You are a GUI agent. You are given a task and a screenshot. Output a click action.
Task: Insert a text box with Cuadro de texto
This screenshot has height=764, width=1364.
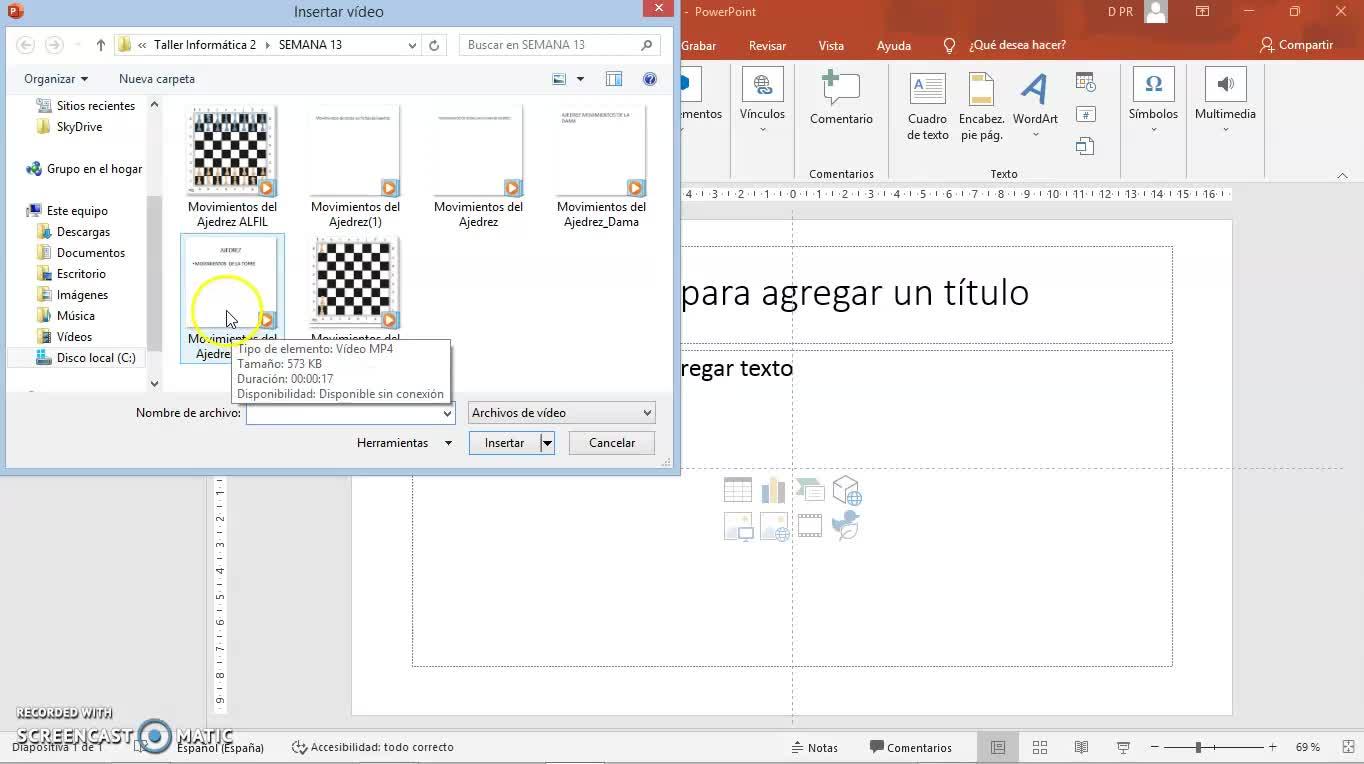tap(927, 90)
